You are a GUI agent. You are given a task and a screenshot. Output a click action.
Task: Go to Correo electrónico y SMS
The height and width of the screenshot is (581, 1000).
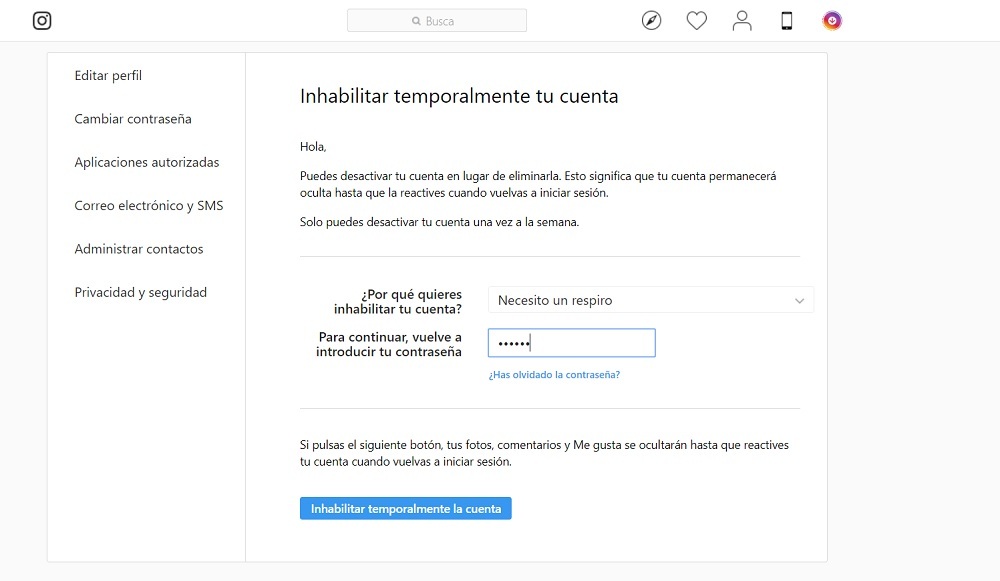pyautogui.click(x=149, y=205)
